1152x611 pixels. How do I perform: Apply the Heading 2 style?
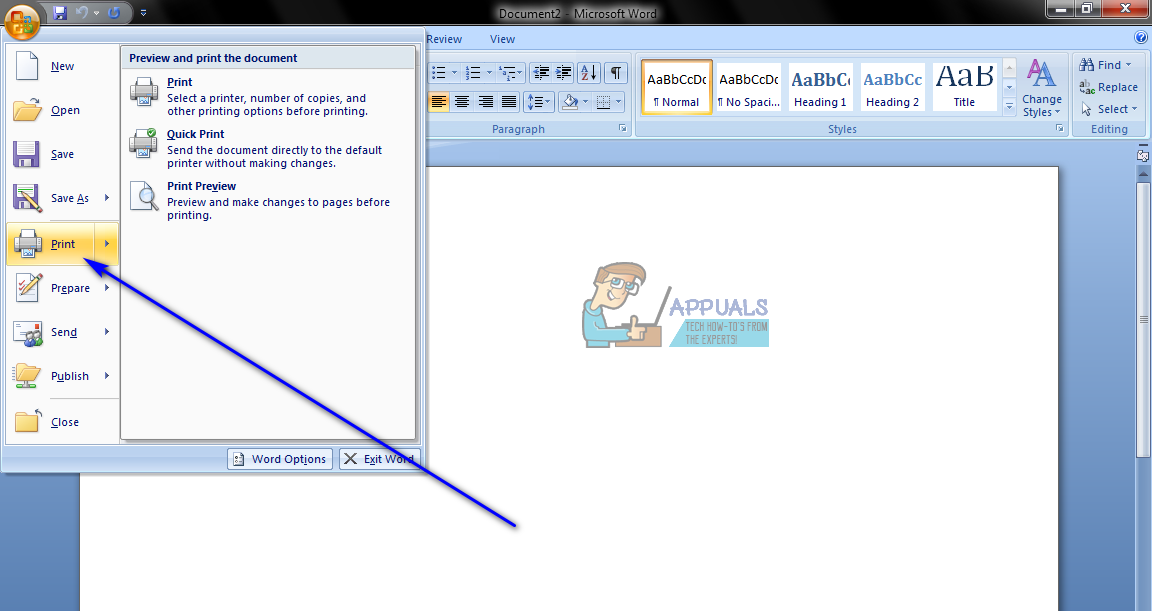(892, 87)
